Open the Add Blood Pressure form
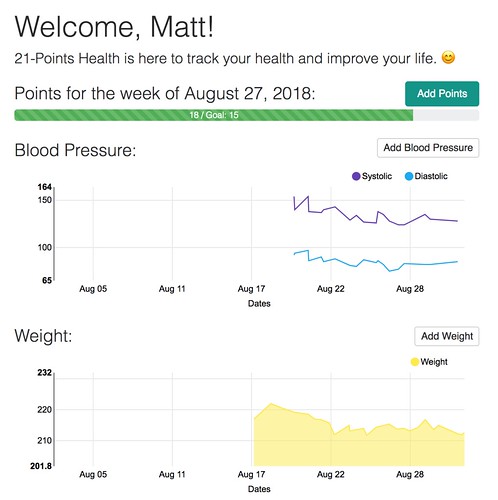 (x=428, y=148)
